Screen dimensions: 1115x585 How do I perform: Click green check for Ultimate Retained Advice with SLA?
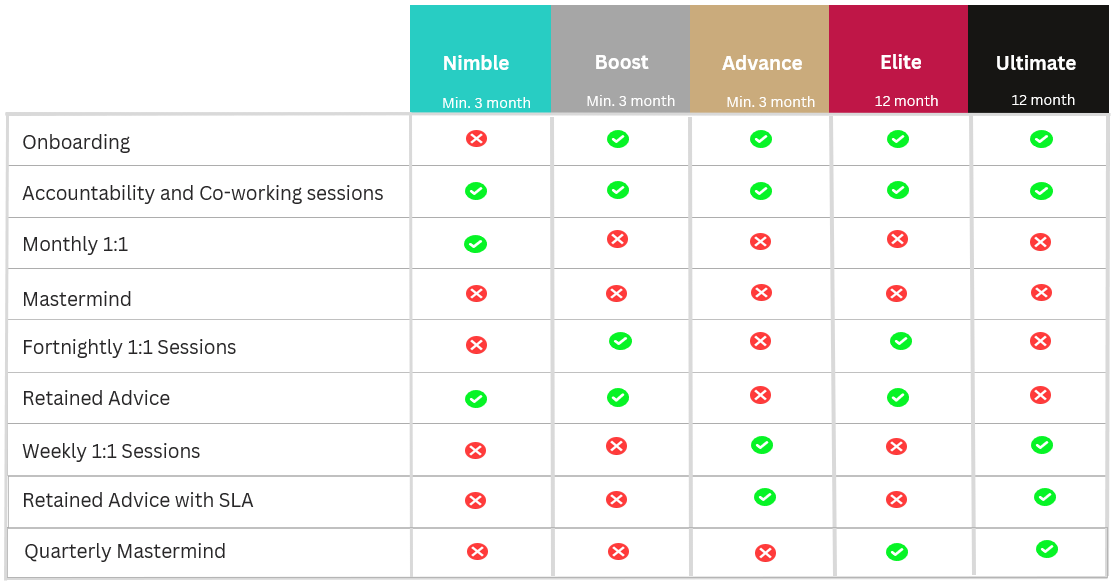pyautogui.click(x=1044, y=496)
